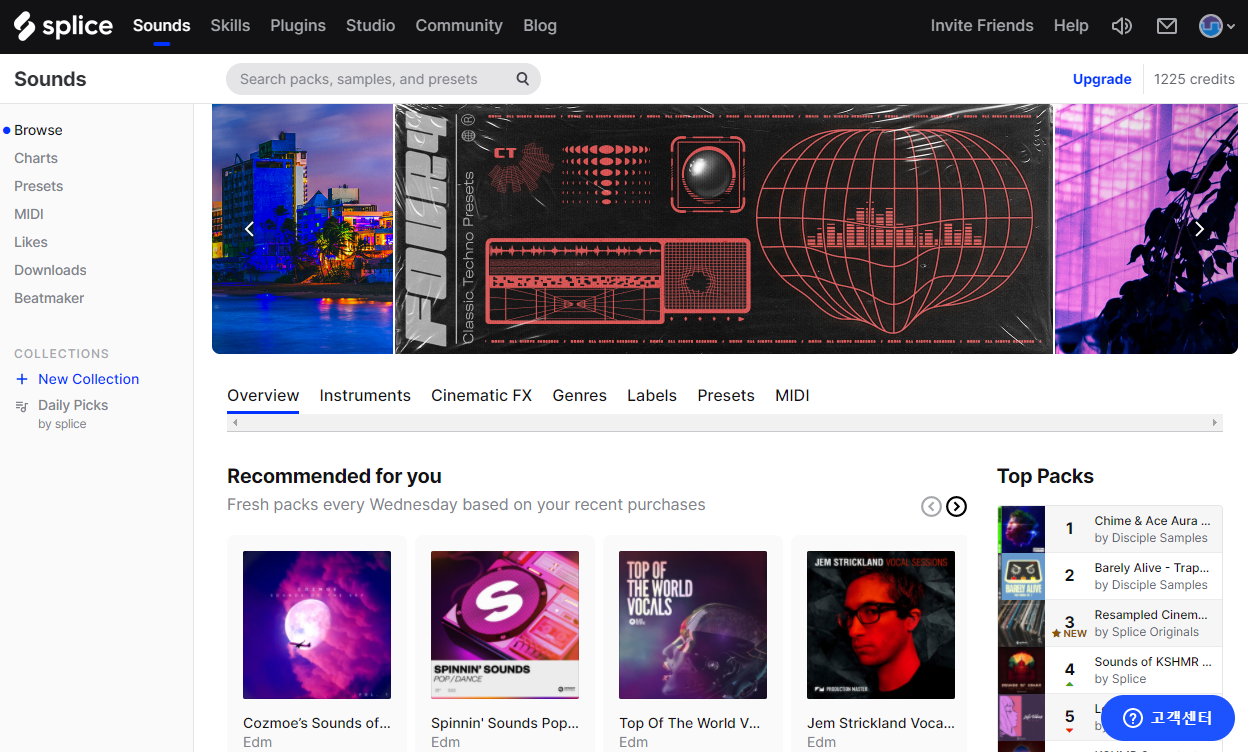Click the Cozmoe's Sounds of... title
The image size is (1248, 752).
(x=317, y=723)
